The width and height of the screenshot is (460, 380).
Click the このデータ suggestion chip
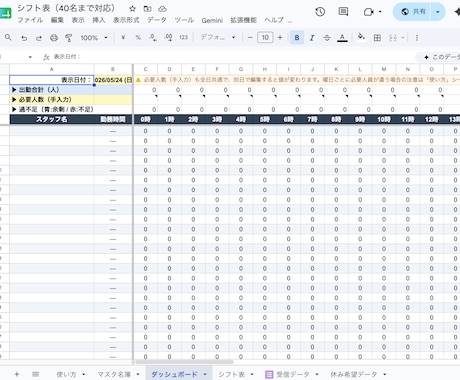438,57
